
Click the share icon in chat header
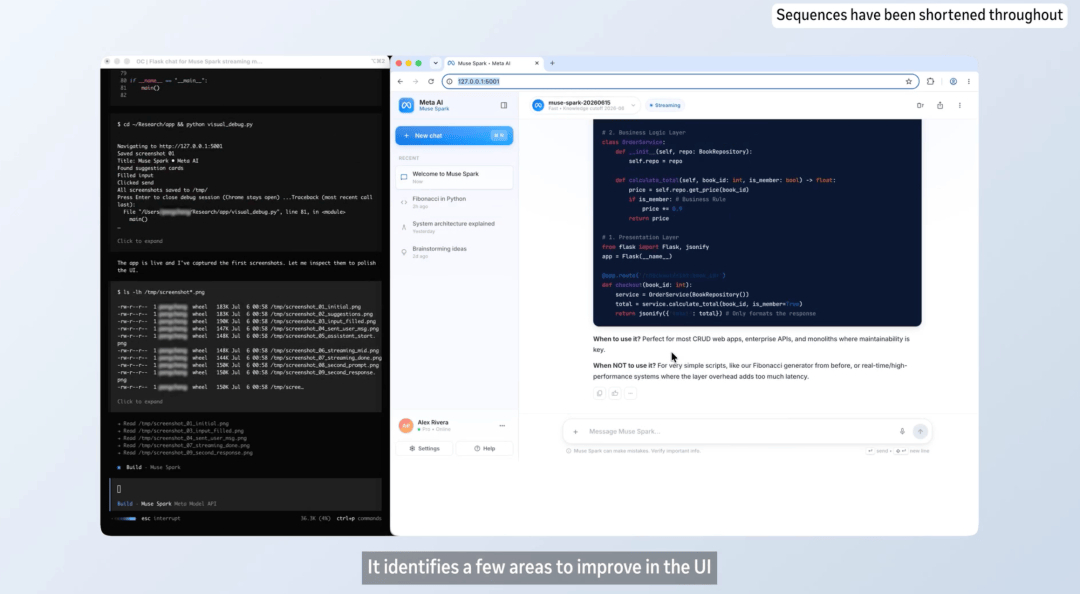pos(940,105)
